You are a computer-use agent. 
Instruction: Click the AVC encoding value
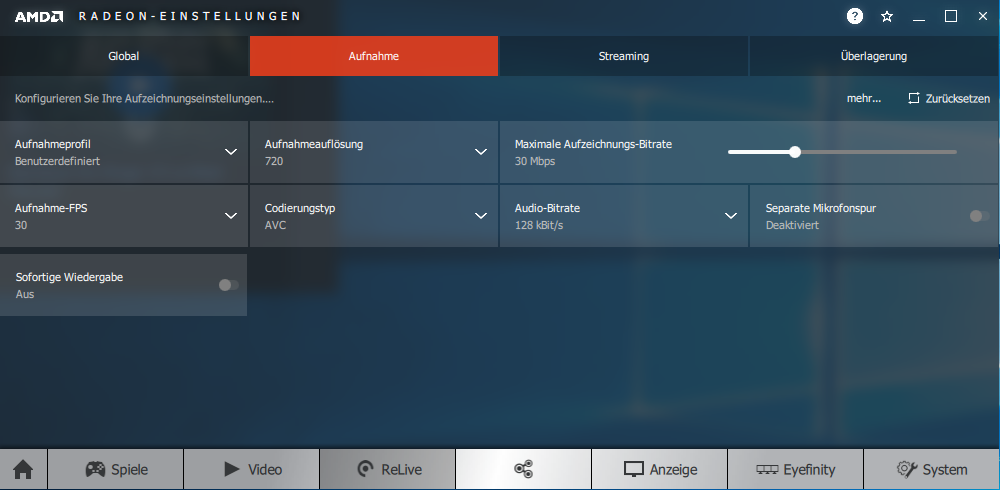point(276,225)
